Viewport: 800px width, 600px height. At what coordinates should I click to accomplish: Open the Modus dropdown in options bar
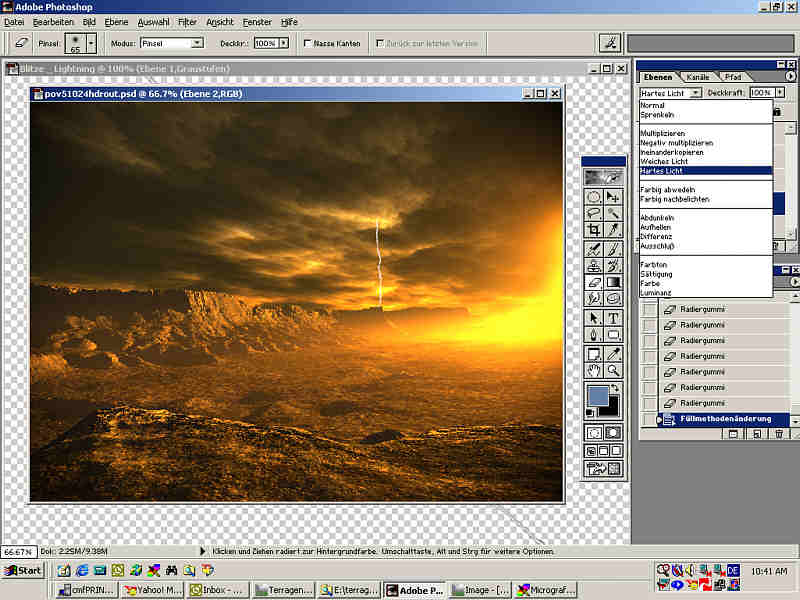coord(196,43)
